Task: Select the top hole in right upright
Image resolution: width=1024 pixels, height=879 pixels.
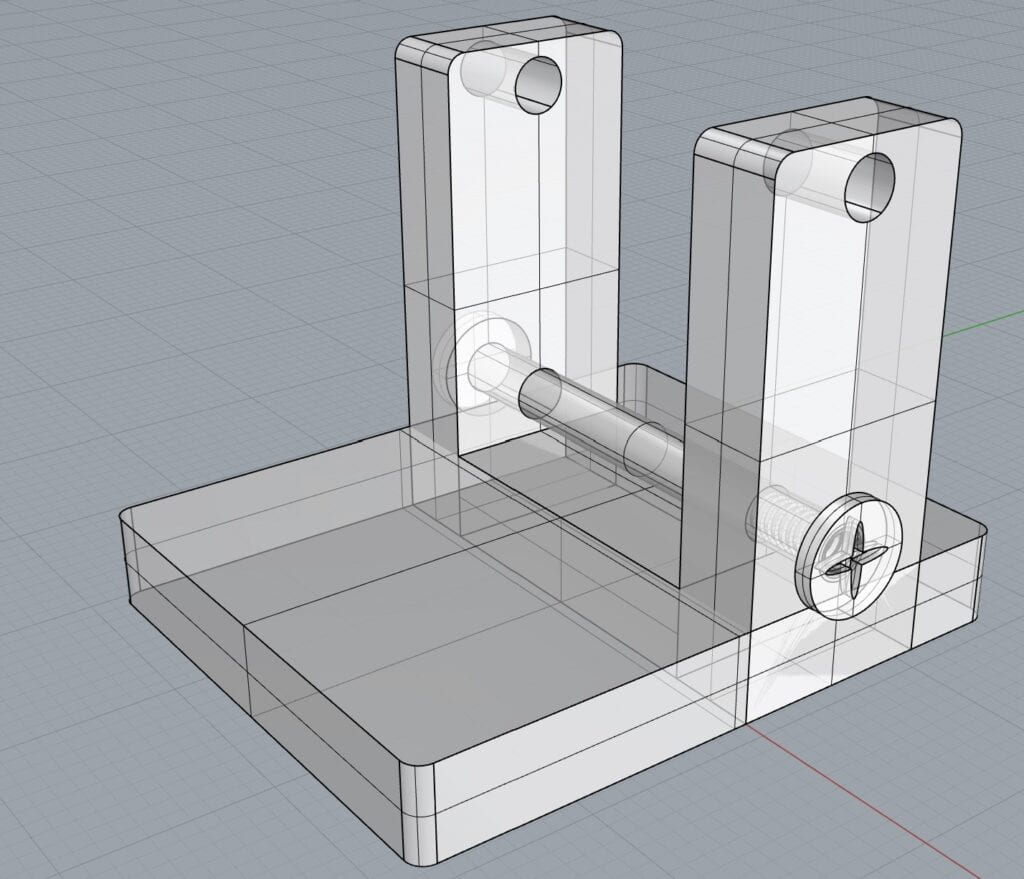Action: (869, 188)
